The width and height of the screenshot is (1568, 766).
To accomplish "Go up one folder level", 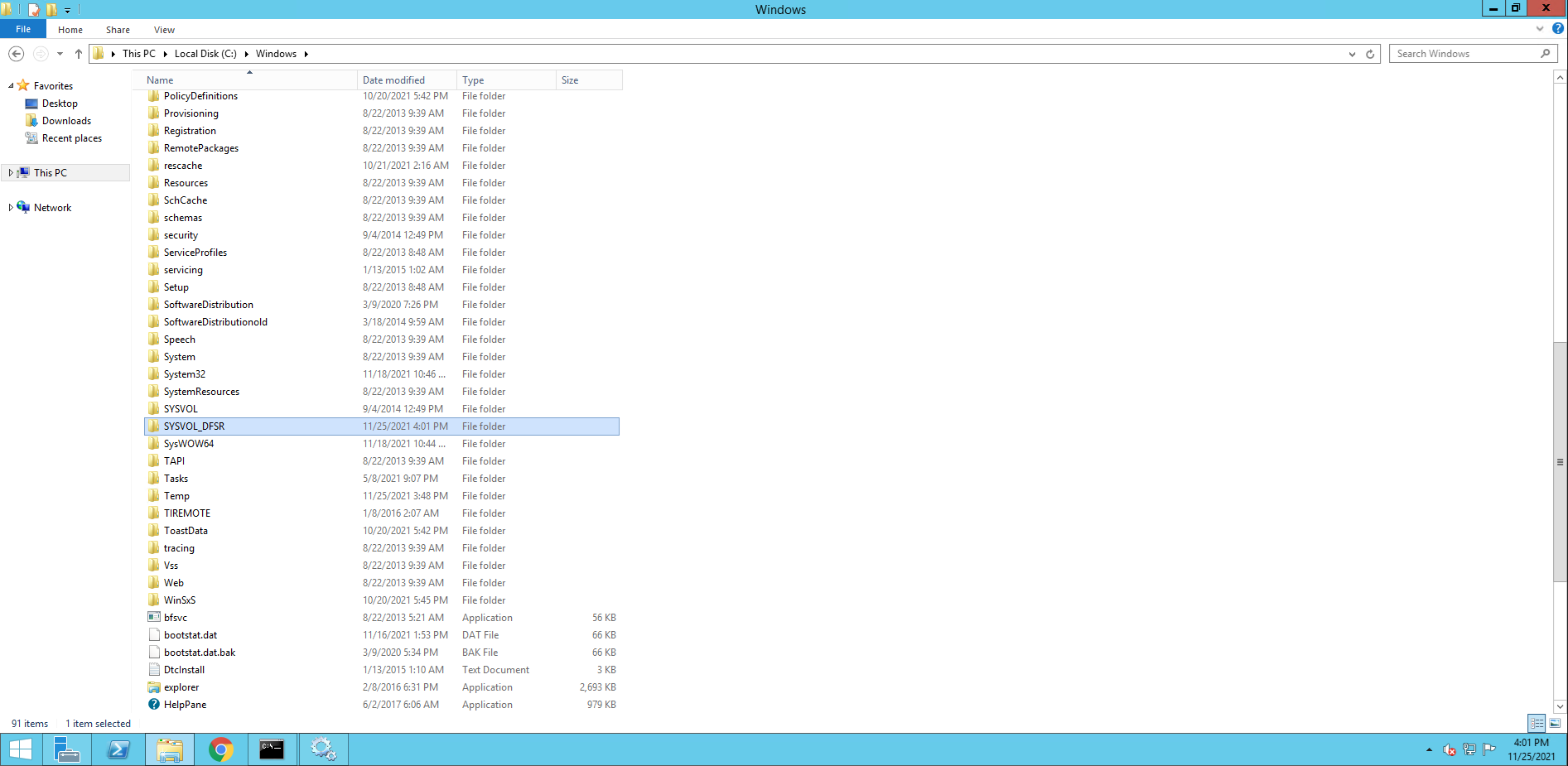I will (x=79, y=54).
